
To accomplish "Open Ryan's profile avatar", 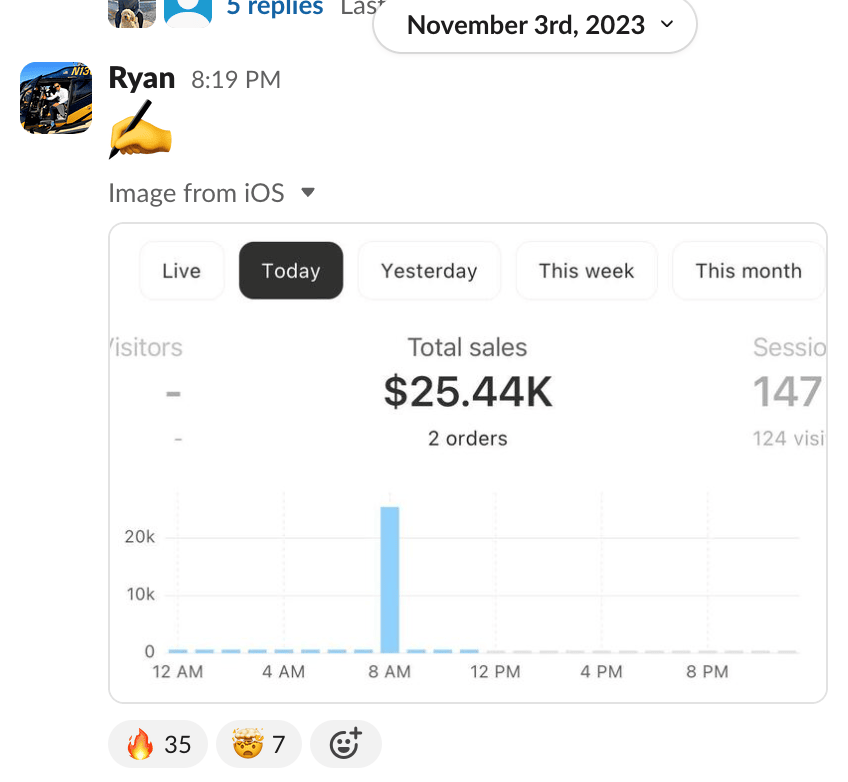I will (56, 97).
